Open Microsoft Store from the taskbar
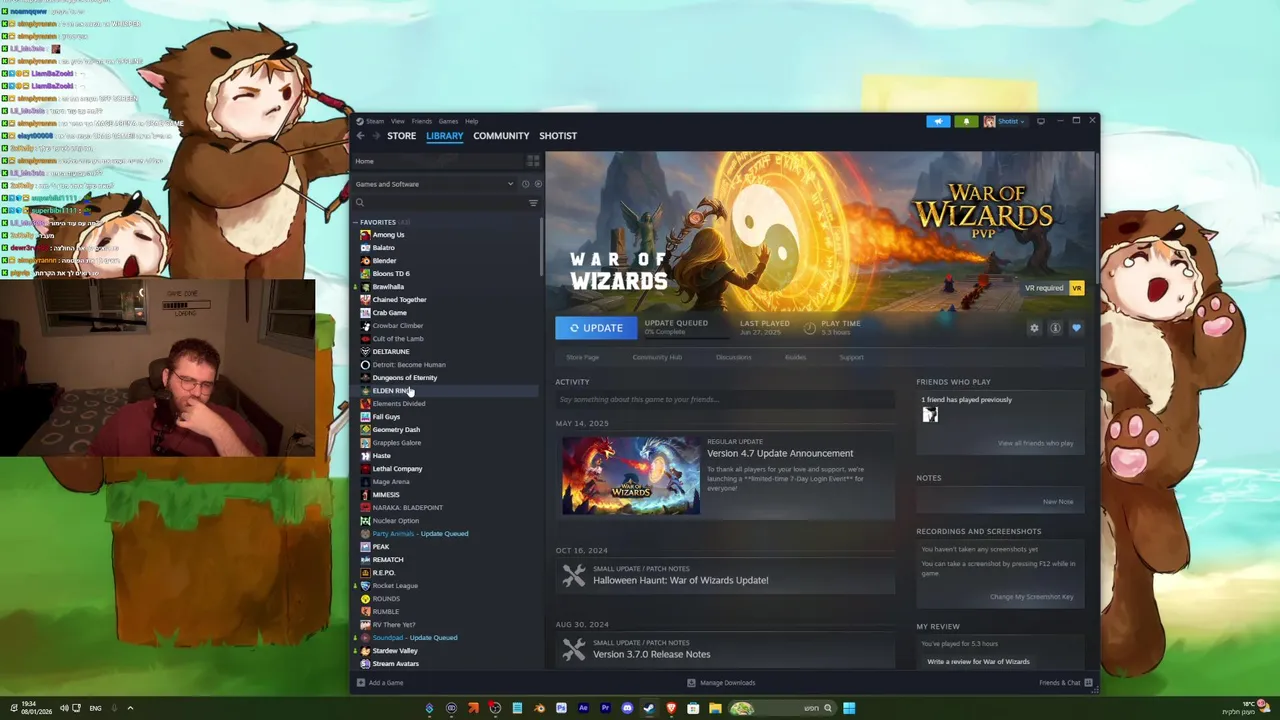 (x=693, y=708)
